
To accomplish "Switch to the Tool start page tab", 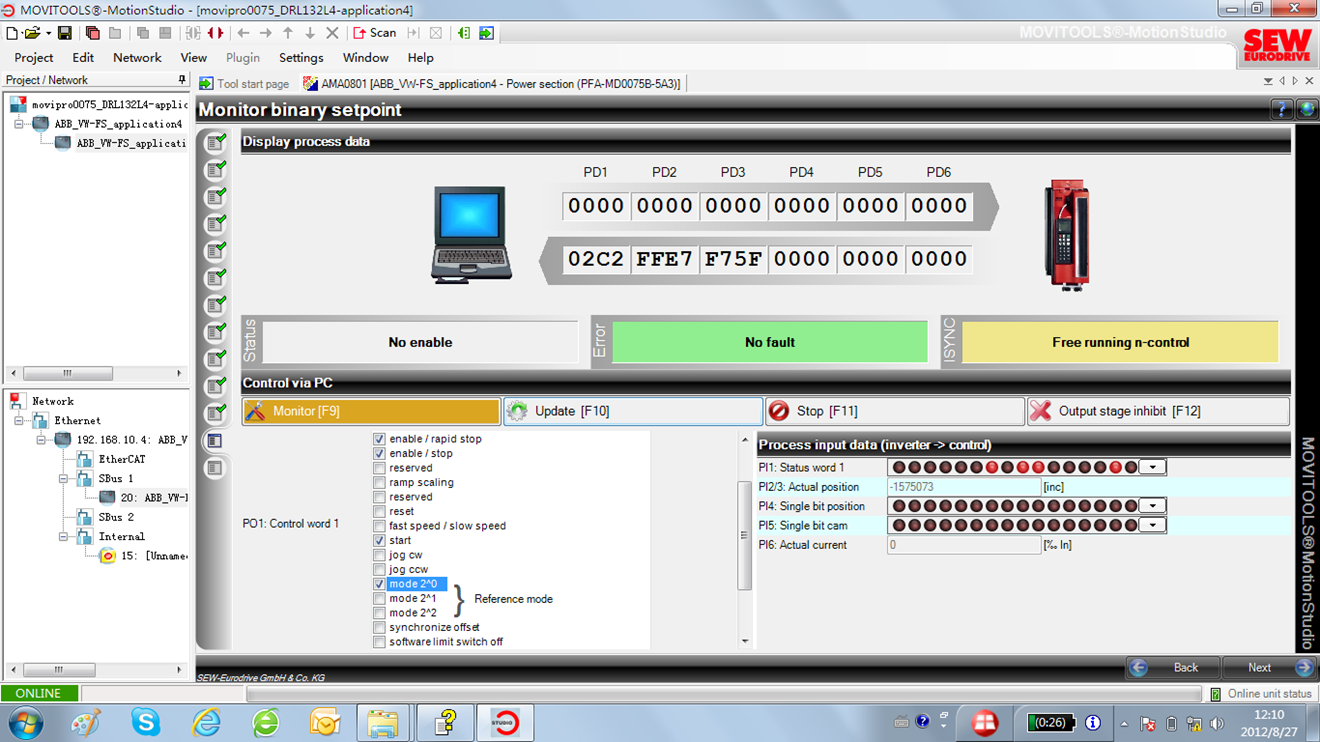I will tap(245, 84).
